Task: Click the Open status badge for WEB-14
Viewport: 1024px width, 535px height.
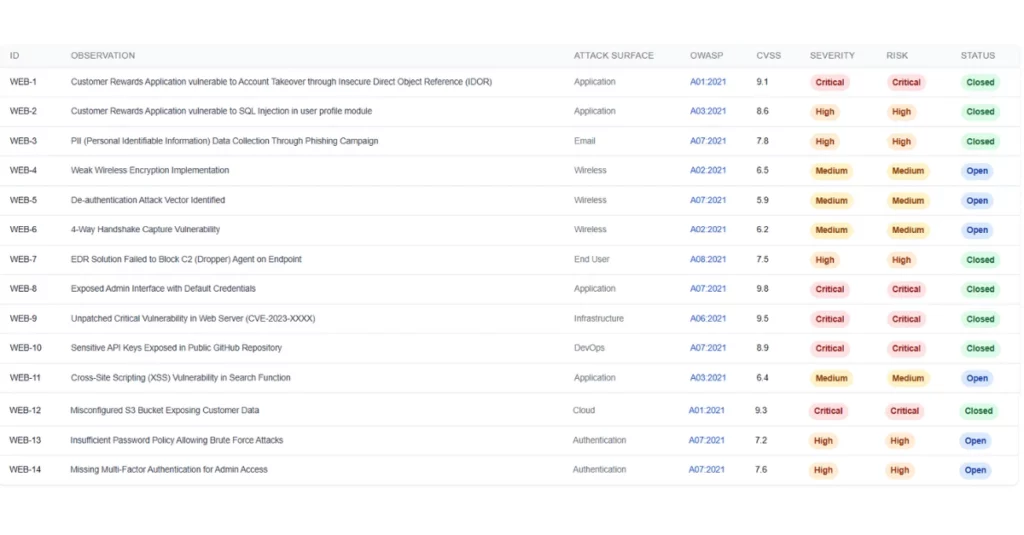Action: (975, 470)
